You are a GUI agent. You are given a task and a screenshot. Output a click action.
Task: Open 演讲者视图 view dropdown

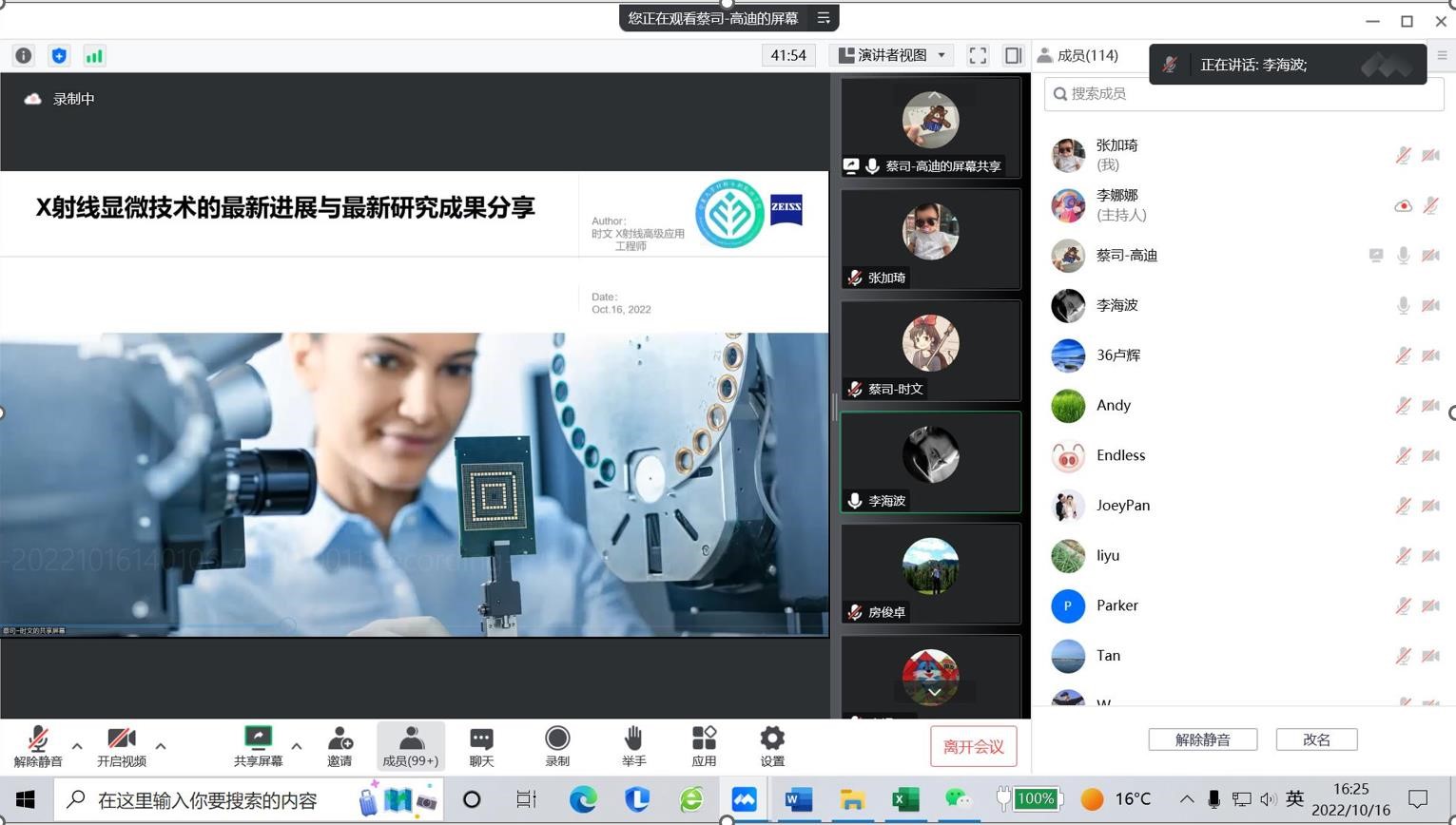(x=892, y=56)
